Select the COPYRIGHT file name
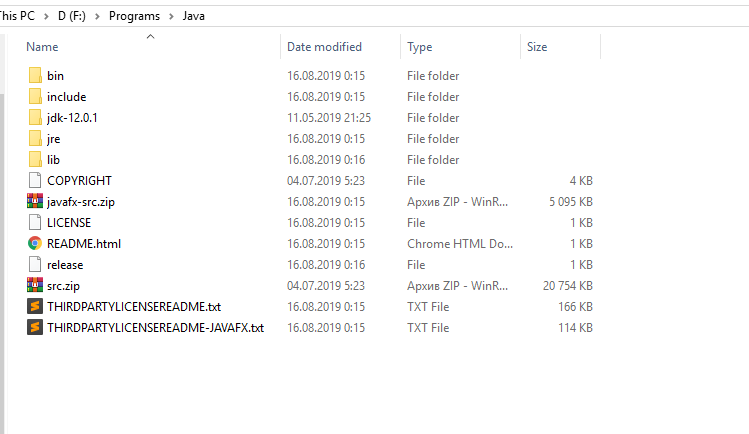The width and height of the screenshot is (749, 434). click(79, 180)
